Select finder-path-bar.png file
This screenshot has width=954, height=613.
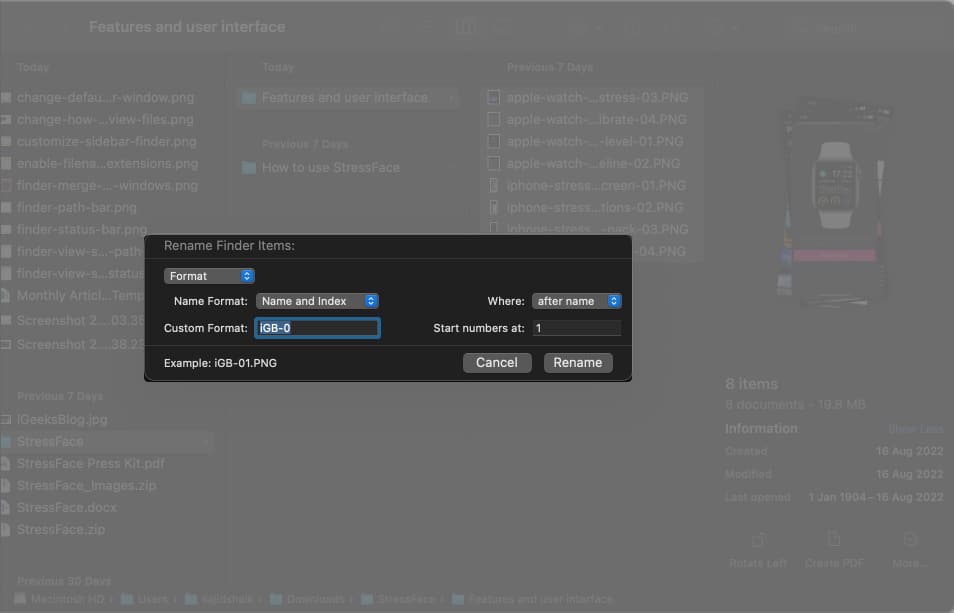point(77,207)
